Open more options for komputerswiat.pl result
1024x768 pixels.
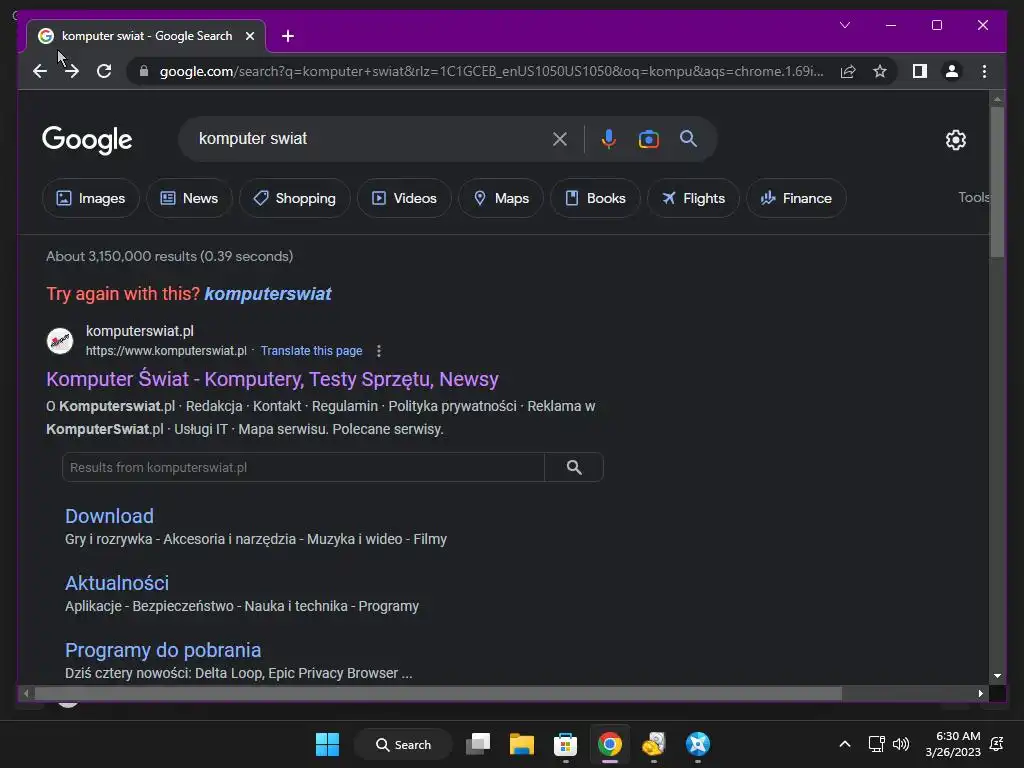379,351
